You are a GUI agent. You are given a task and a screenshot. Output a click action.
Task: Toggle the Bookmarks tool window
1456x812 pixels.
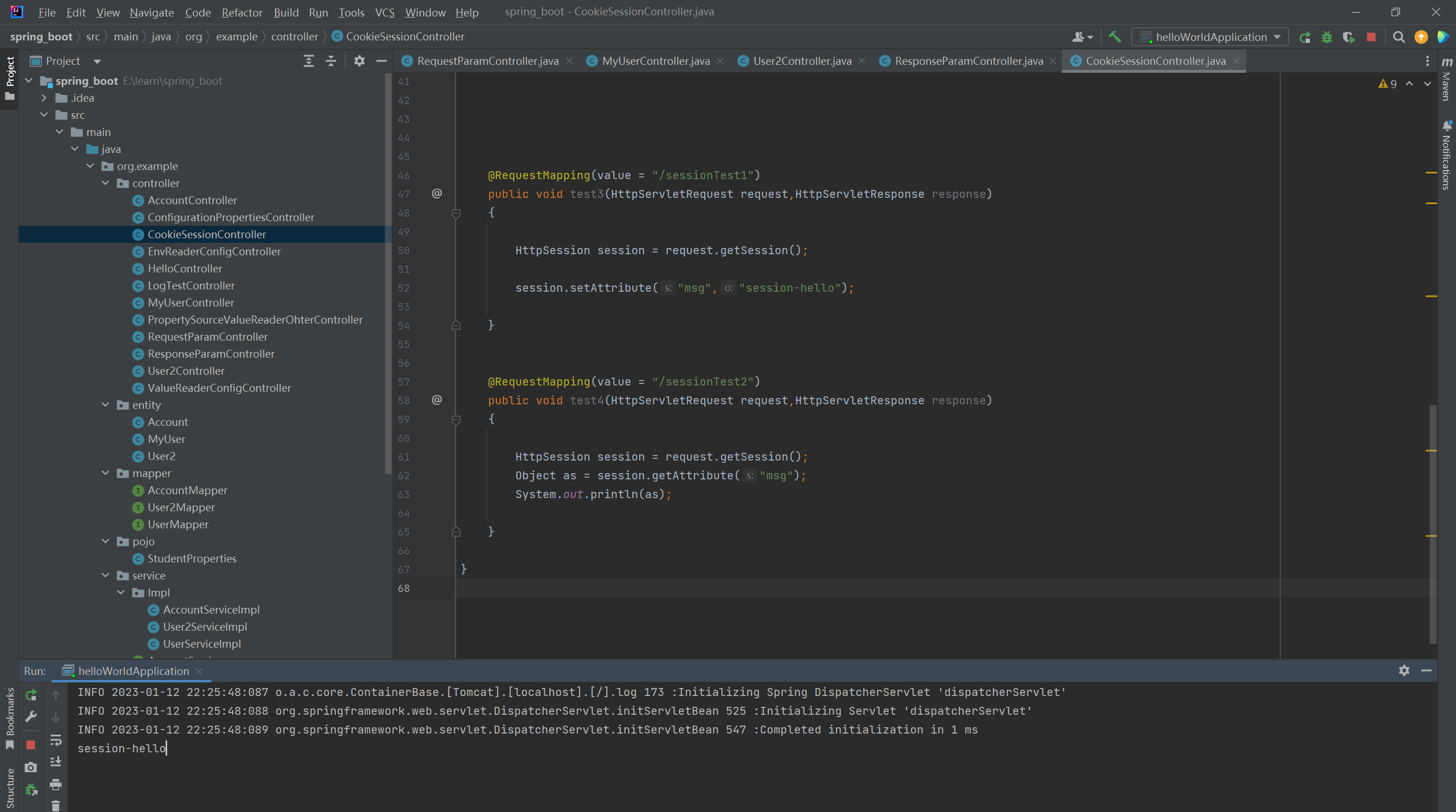10,716
